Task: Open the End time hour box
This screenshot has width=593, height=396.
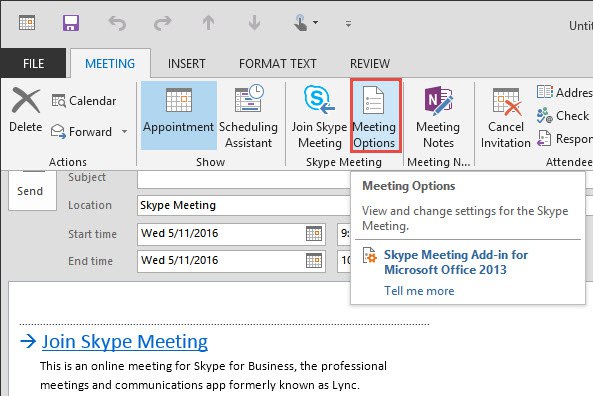Action: (x=345, y=261)
